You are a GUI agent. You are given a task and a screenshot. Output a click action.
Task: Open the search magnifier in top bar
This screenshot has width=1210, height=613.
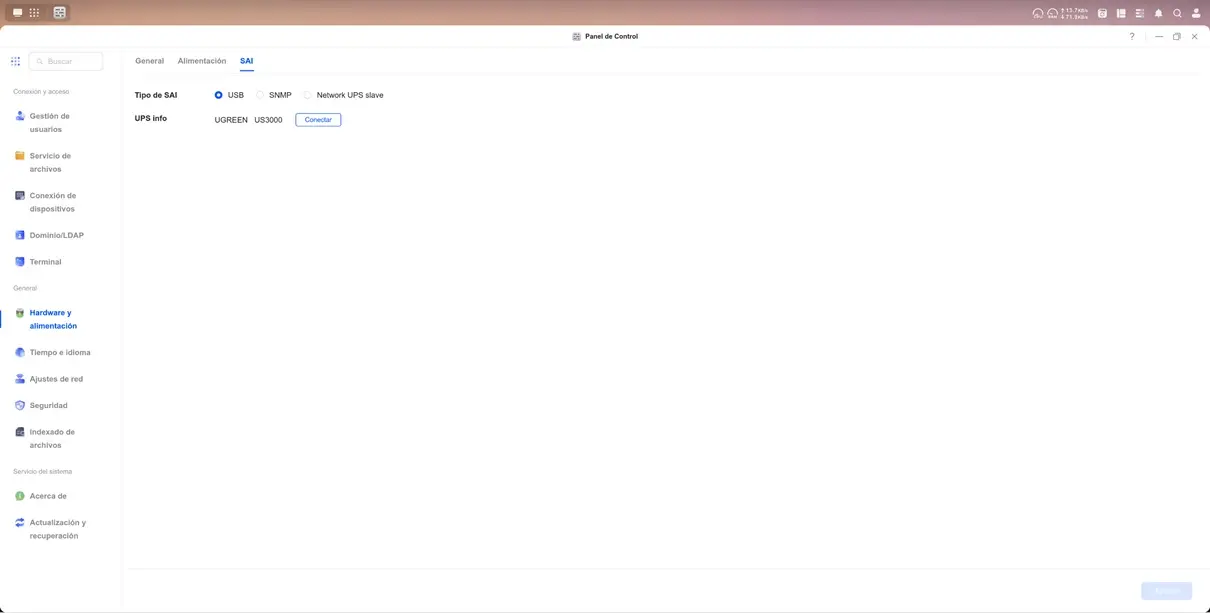pyautogui.click(x=1177, y=13)
